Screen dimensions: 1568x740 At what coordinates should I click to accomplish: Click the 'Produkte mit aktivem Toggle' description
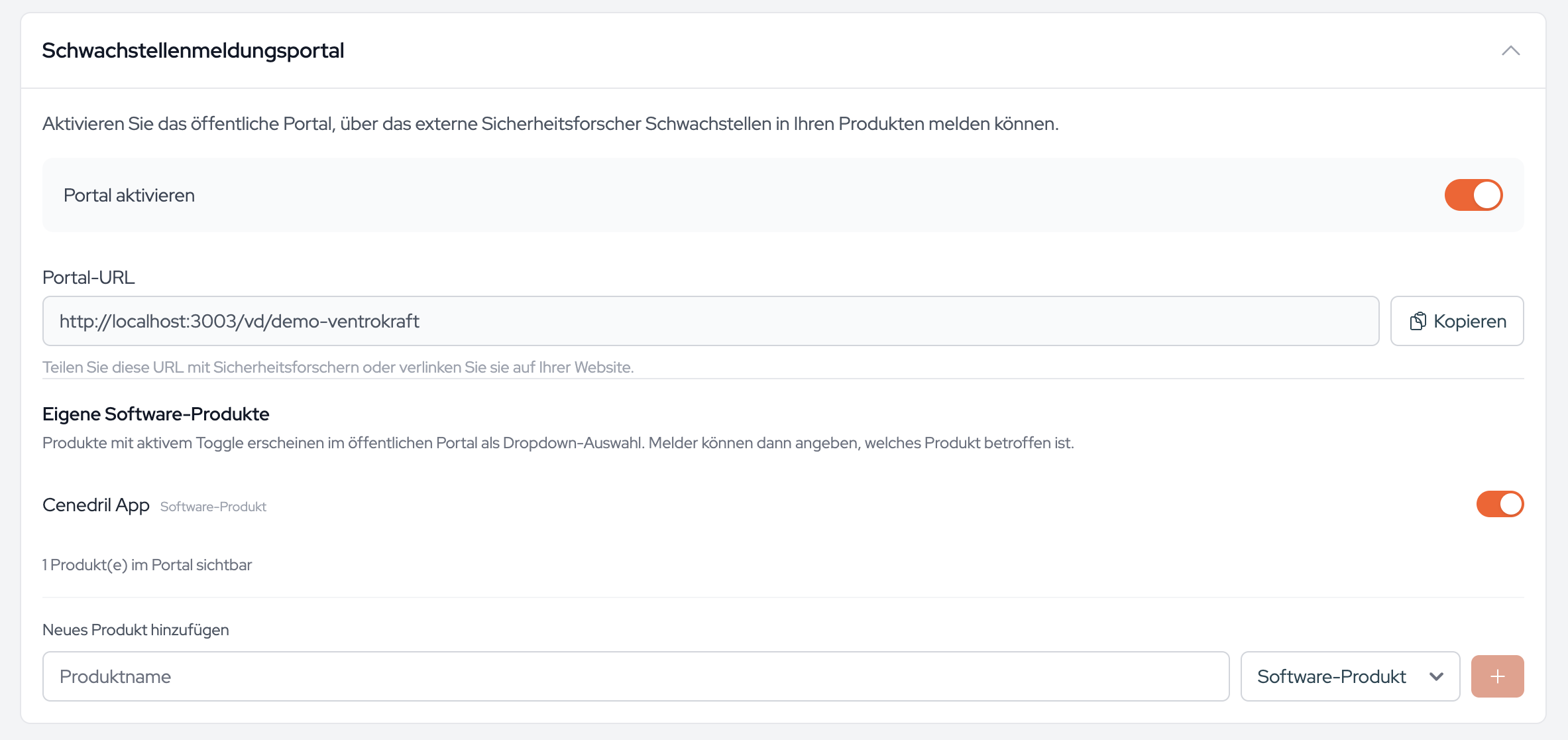tap(558, 443)
